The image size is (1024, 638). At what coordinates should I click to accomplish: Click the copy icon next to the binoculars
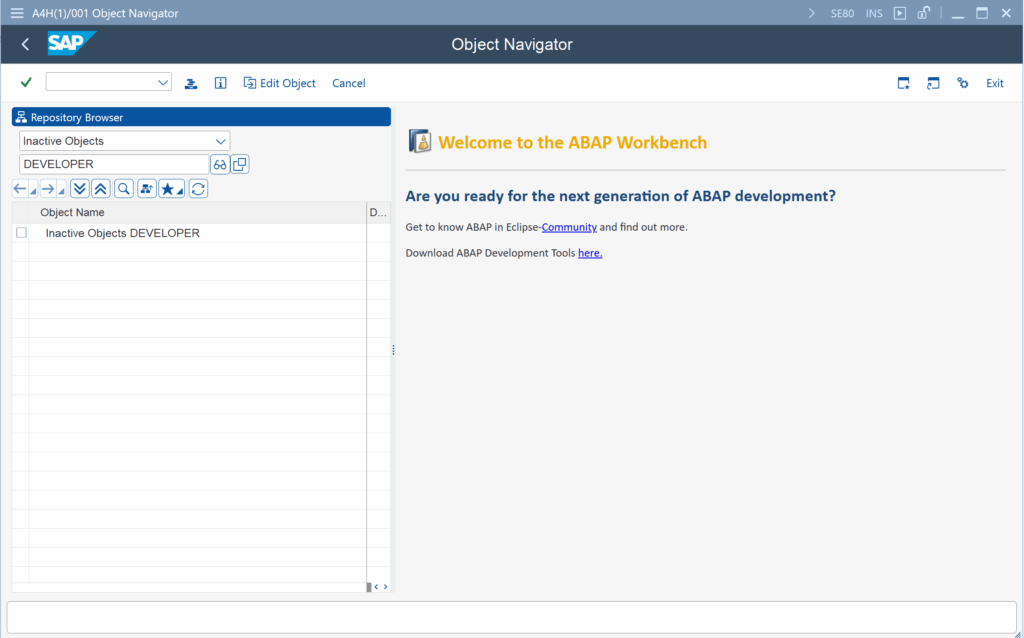(240, 163)
